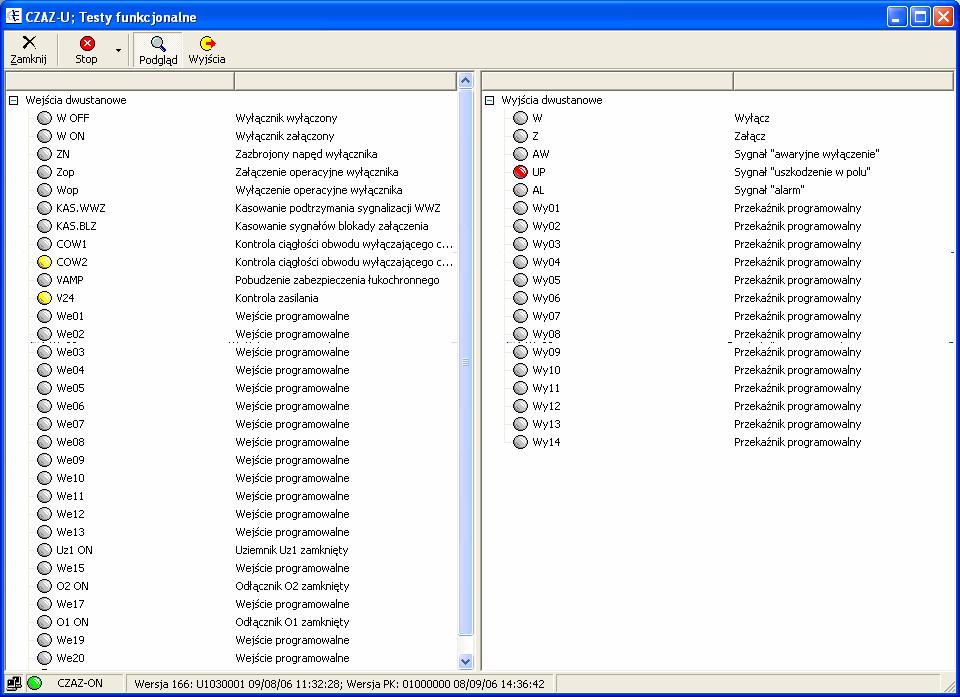Click the COW1 grey indicator icon
This screenshot has height=697, width=960.
click(44, 244)
